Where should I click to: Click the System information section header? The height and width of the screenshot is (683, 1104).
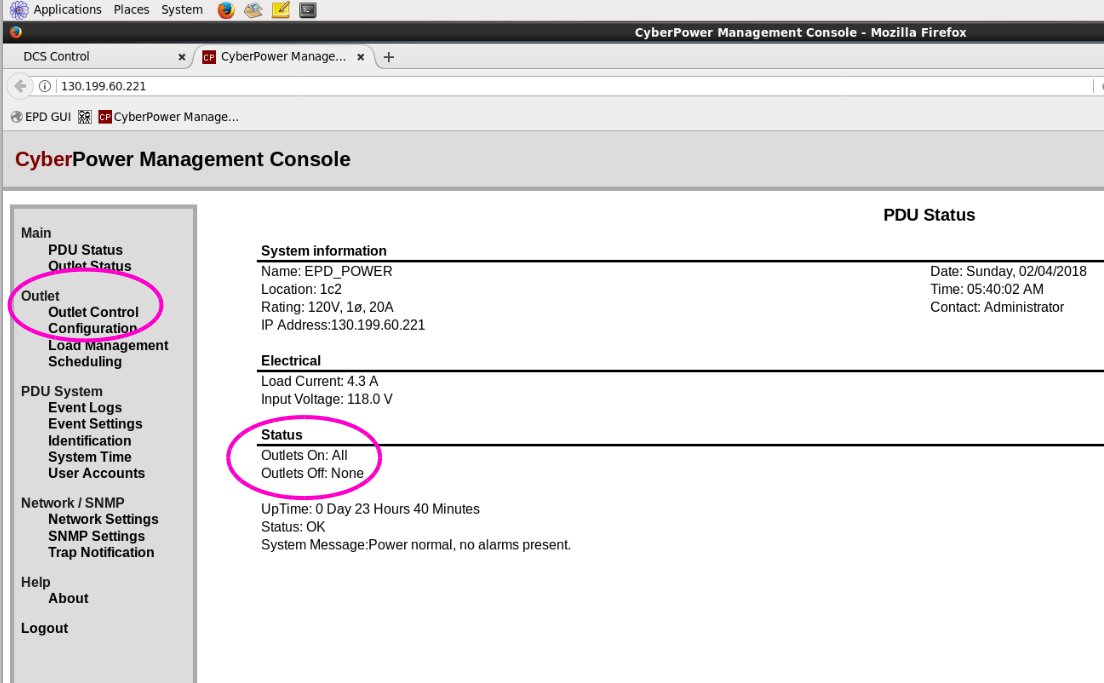324,251
